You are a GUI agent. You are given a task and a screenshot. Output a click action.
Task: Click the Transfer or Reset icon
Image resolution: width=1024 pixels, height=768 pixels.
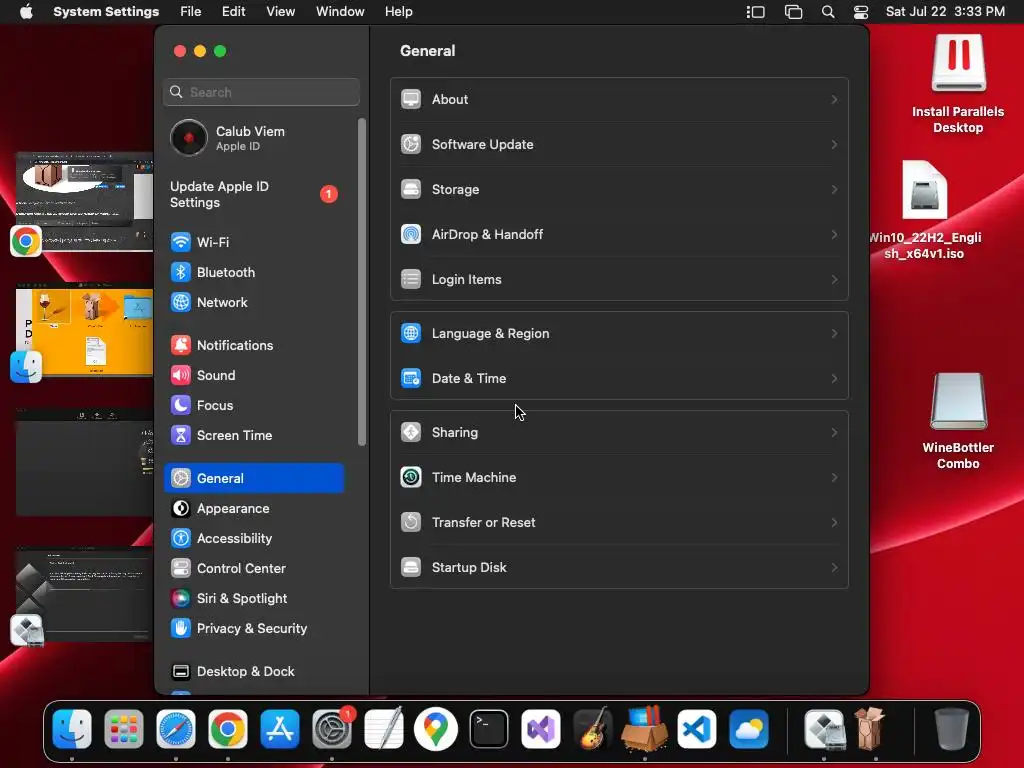[411, 522]
